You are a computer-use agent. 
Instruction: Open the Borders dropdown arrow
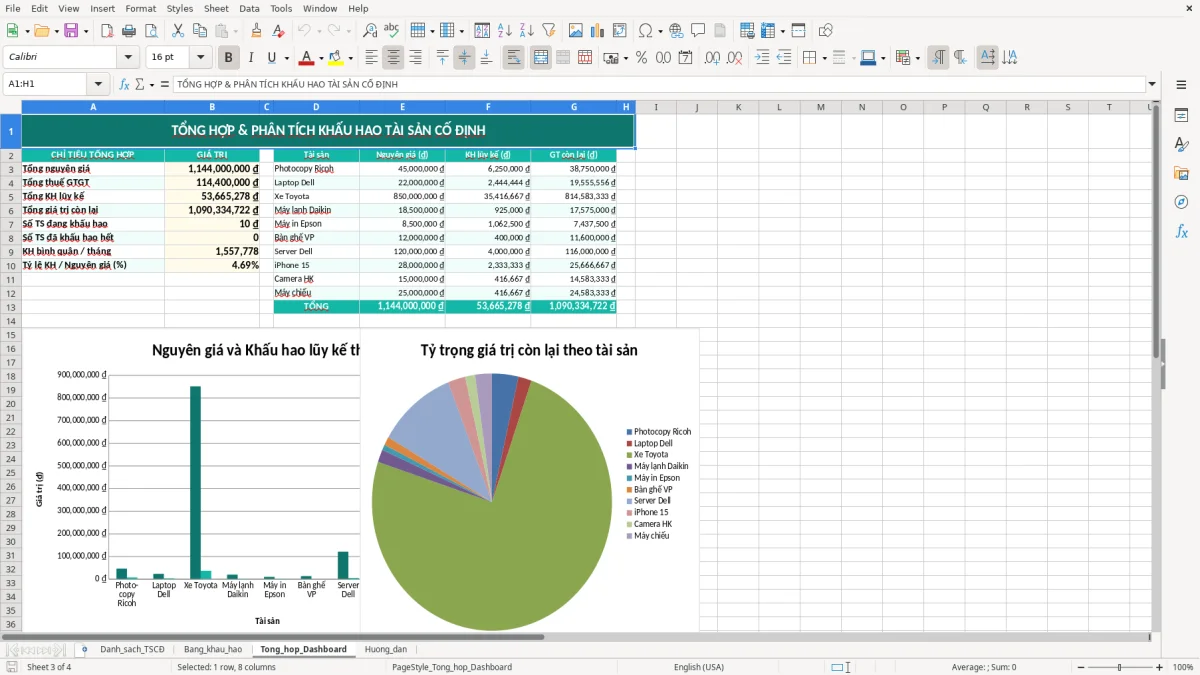pyautogui.click(x=826, y=58)
